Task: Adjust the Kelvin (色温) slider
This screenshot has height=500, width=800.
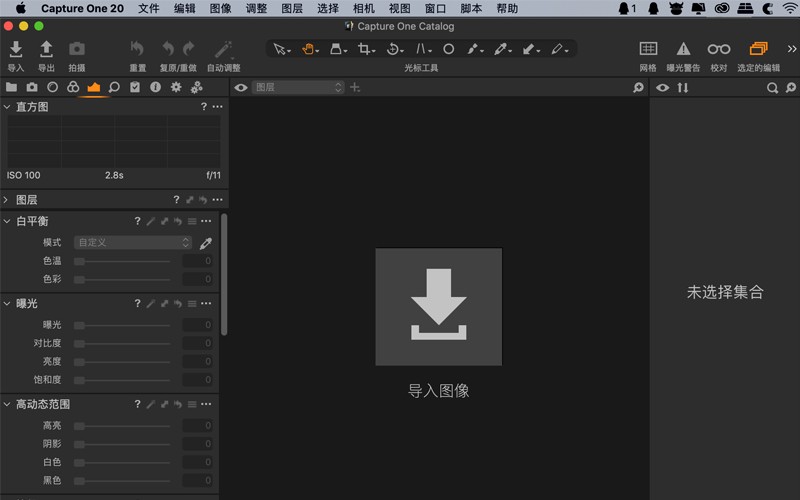Action: 122,261
